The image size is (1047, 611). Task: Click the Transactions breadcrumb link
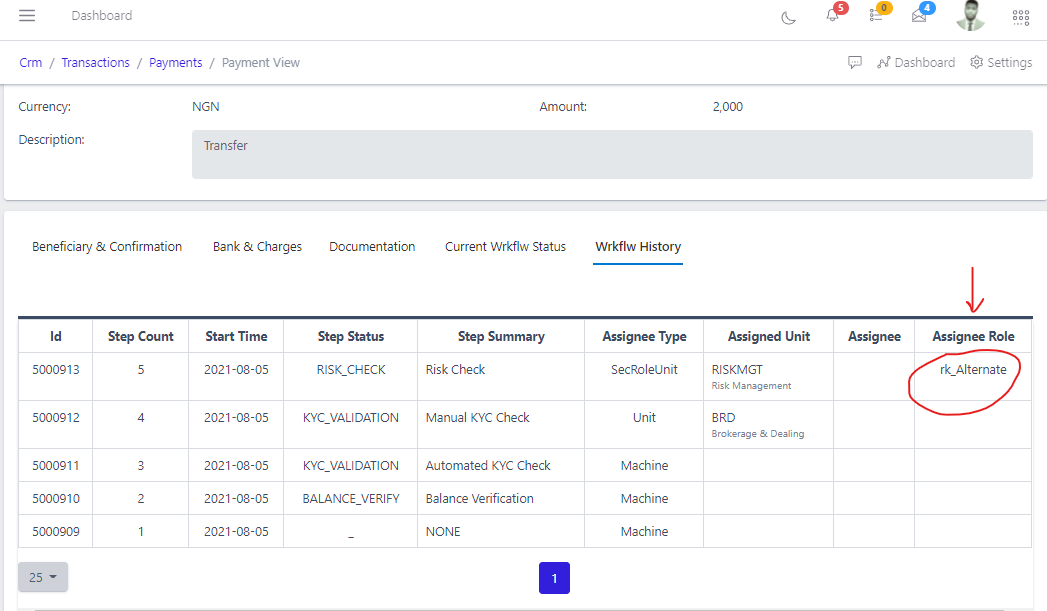pos(95,62)
